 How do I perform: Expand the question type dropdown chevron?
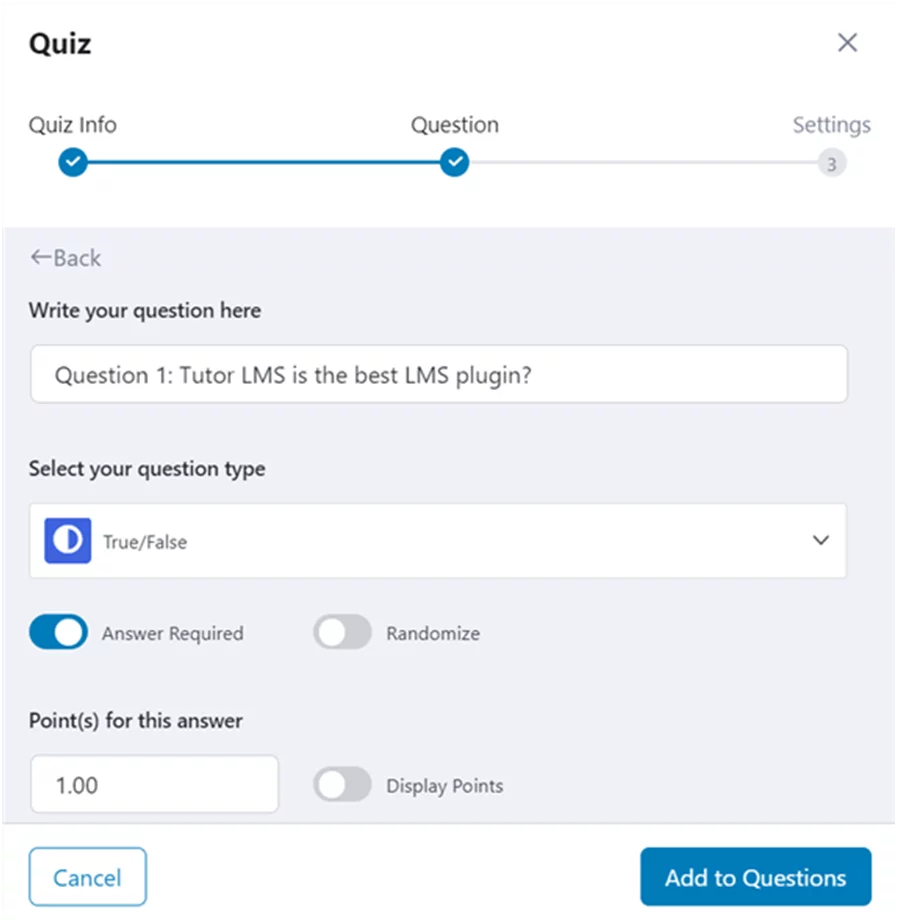821,540
